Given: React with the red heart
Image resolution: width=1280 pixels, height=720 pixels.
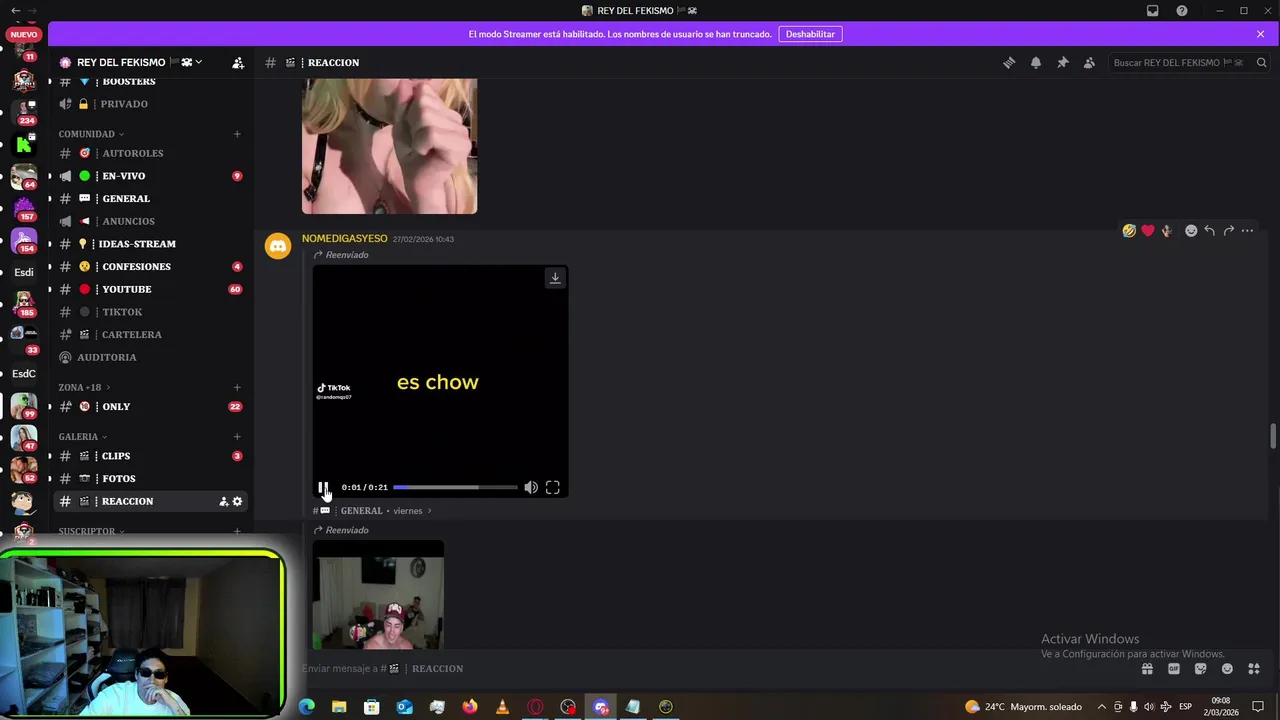Looking at the screenshot, I should 1148,231.
